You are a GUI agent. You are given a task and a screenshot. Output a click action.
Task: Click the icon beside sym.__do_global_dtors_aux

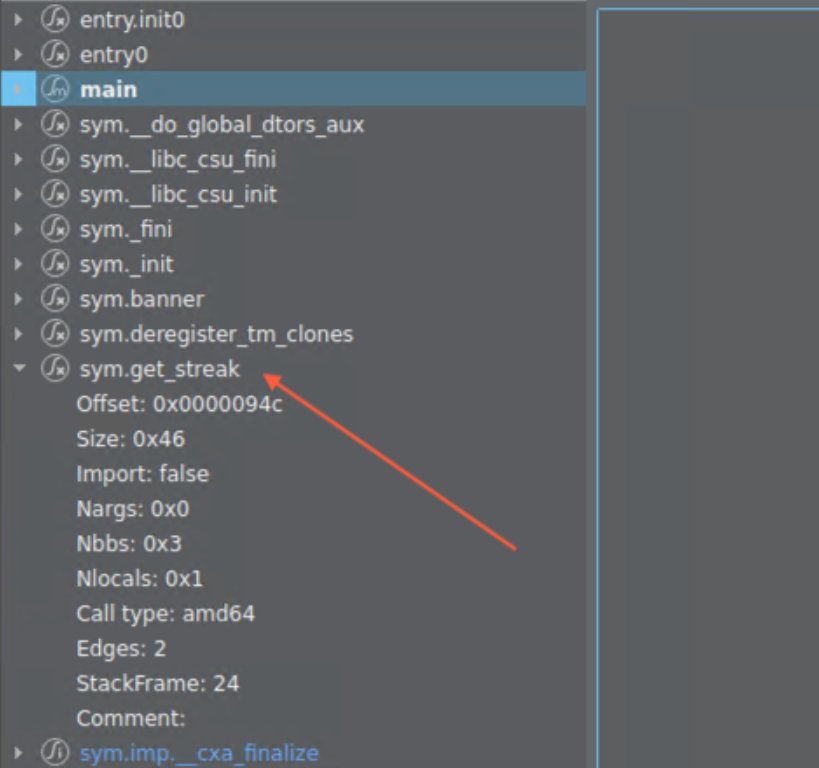click(55, 125)
